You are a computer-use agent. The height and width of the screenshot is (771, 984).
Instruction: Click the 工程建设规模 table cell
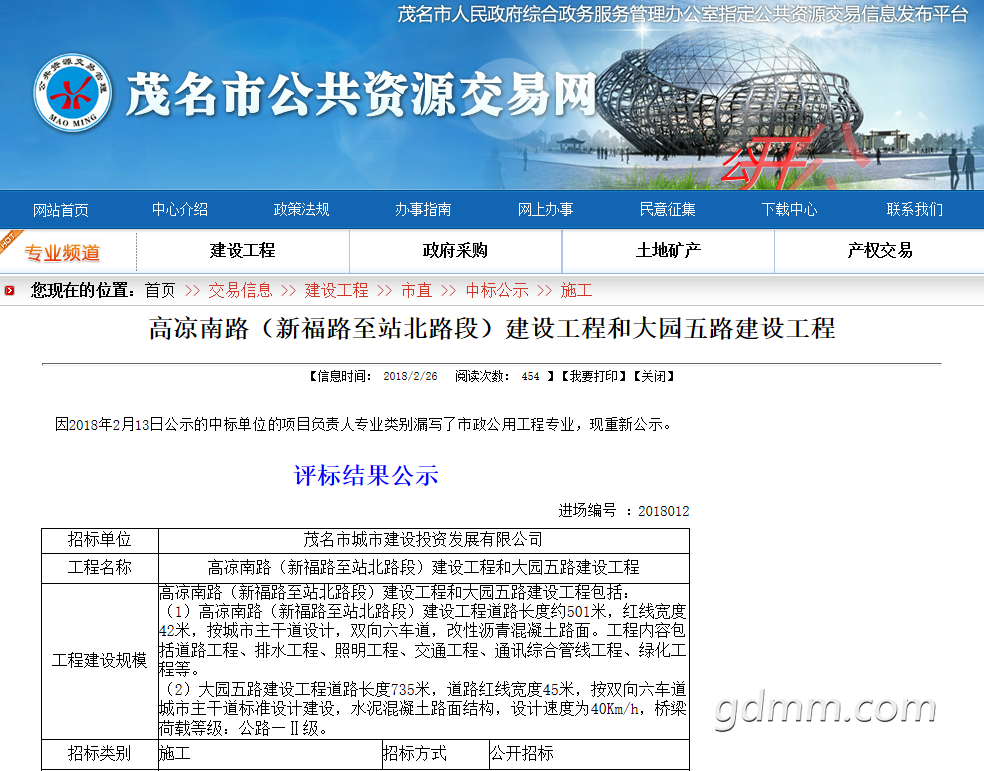(100, 661)
